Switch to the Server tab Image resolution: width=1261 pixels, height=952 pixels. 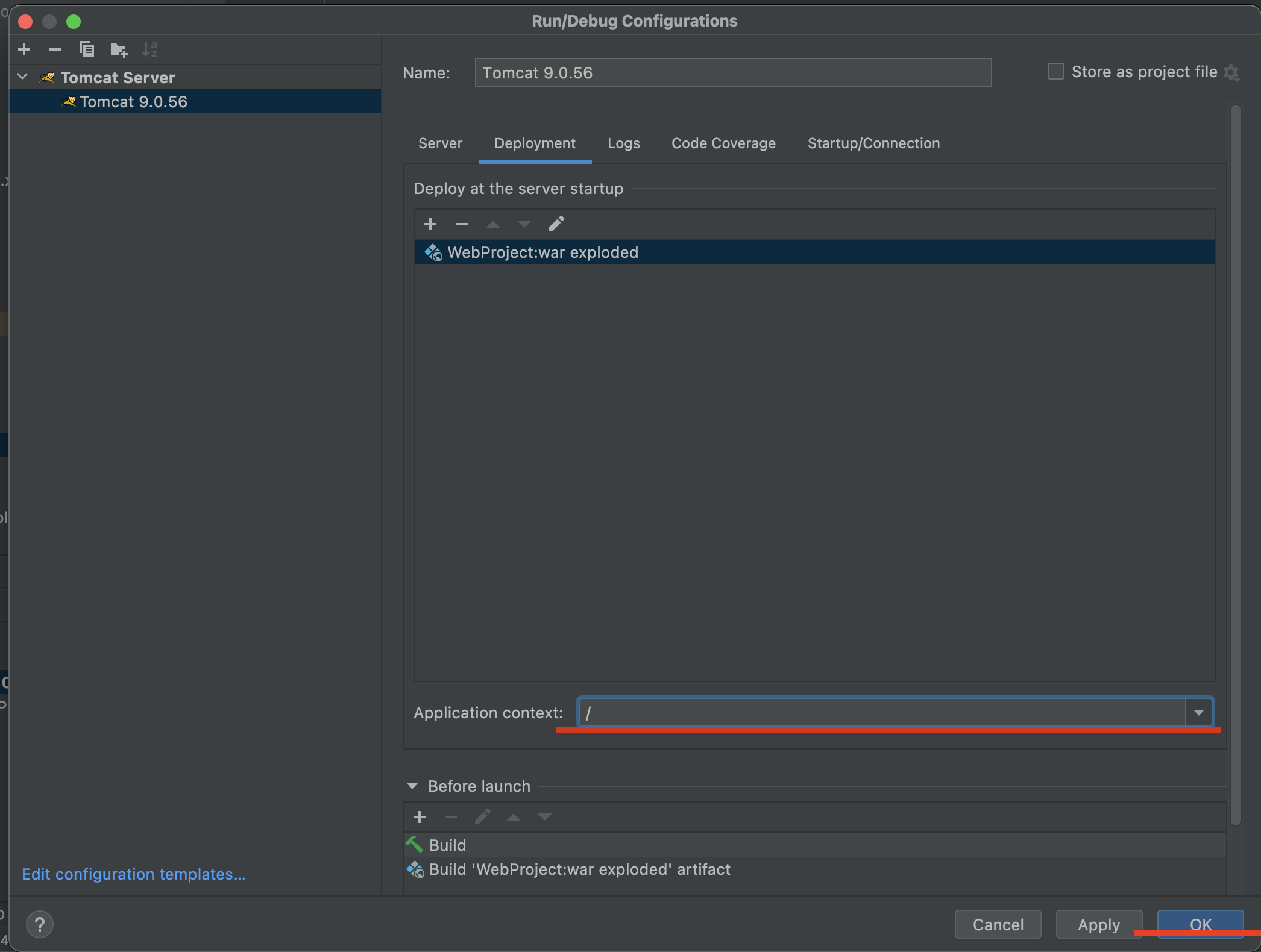pos(440,143)
